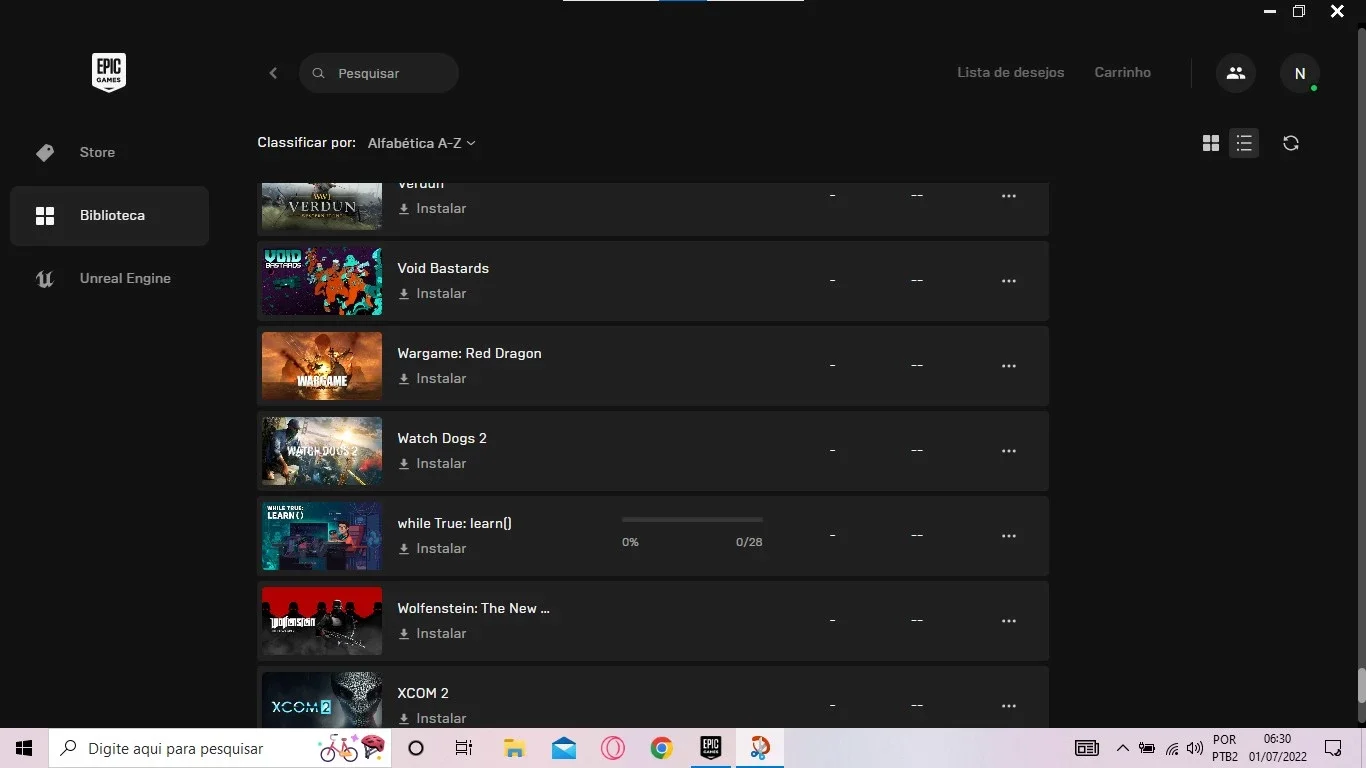The image size is (1366, 768).
Task: Open the friends list icon
Action: click(1236, 73)
